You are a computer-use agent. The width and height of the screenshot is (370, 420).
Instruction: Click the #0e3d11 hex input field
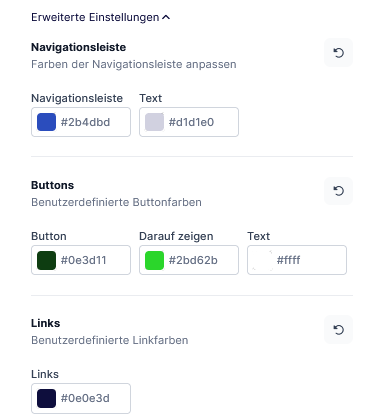click(x=95, y=260)
